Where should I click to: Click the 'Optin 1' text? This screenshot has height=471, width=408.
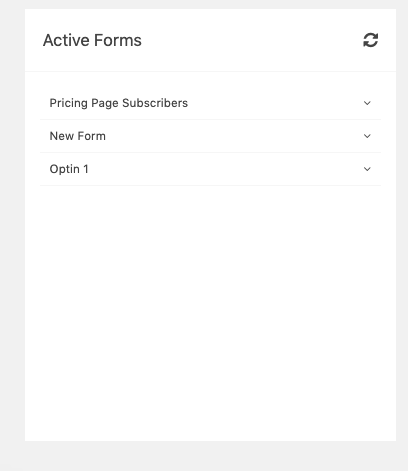[69, 169]
